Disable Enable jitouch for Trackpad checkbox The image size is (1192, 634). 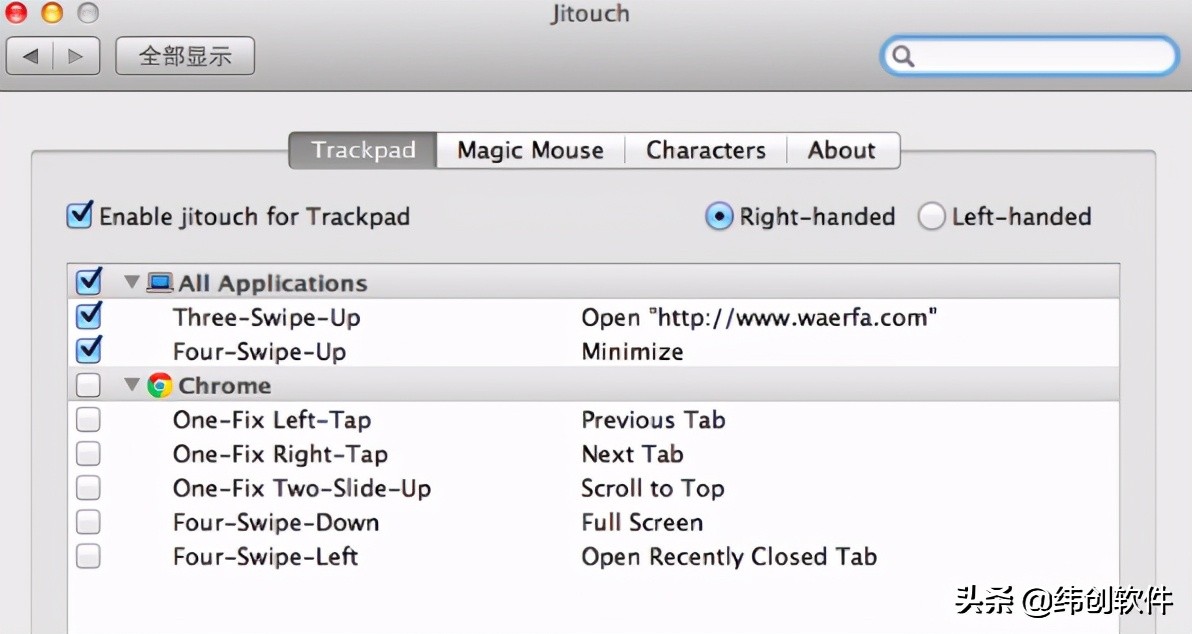(x=80, y=216)
